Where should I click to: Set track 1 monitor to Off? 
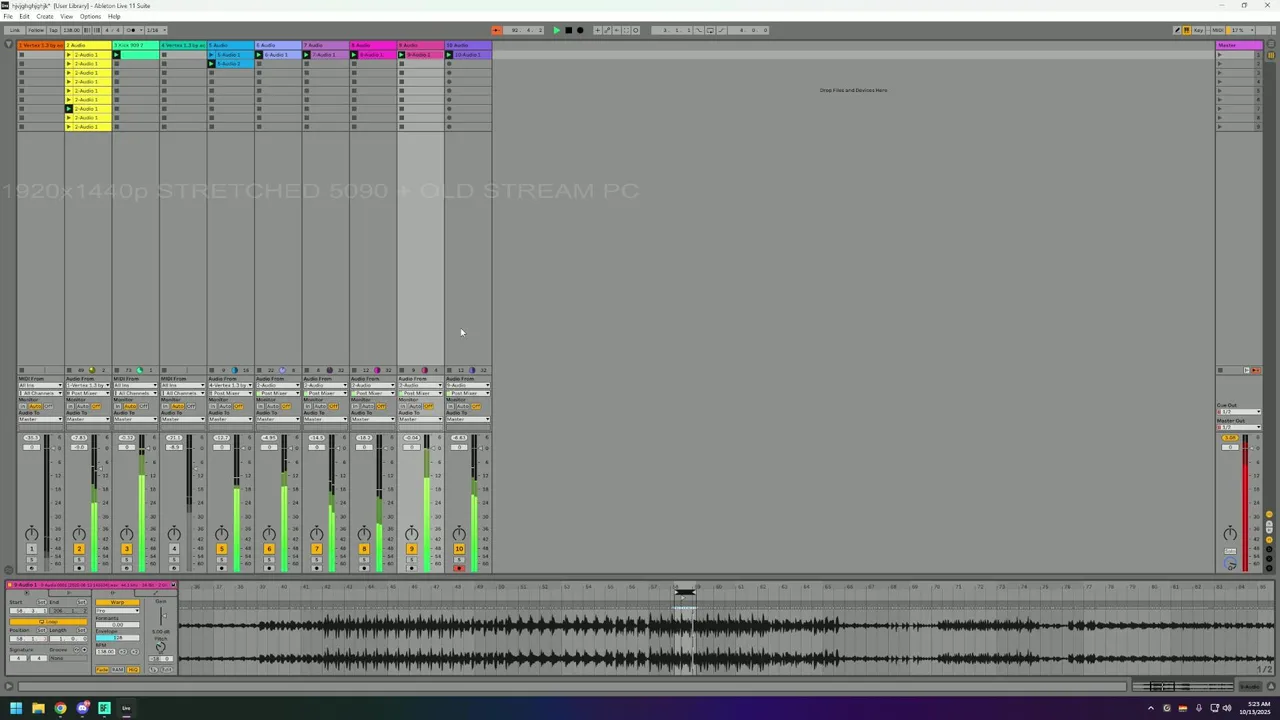[x=48, y=406]
